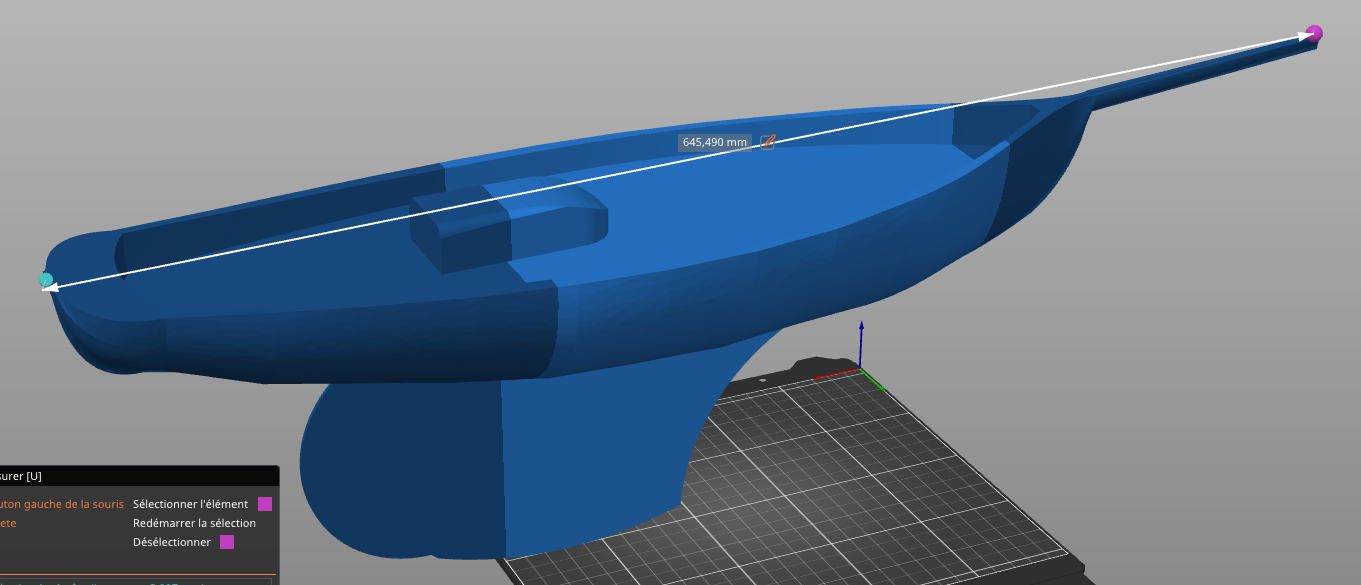This screenshot has height=585, width=1361.
Task: Click the orange pencil edit icon beside the measurement
Action: [x=768, y=142]
